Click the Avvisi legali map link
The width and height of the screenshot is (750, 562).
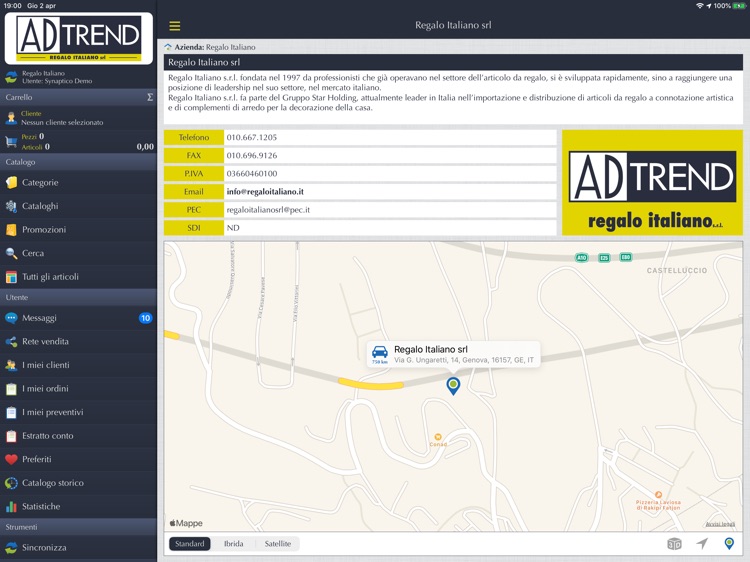pyautogui.click(x=720, y=524)
